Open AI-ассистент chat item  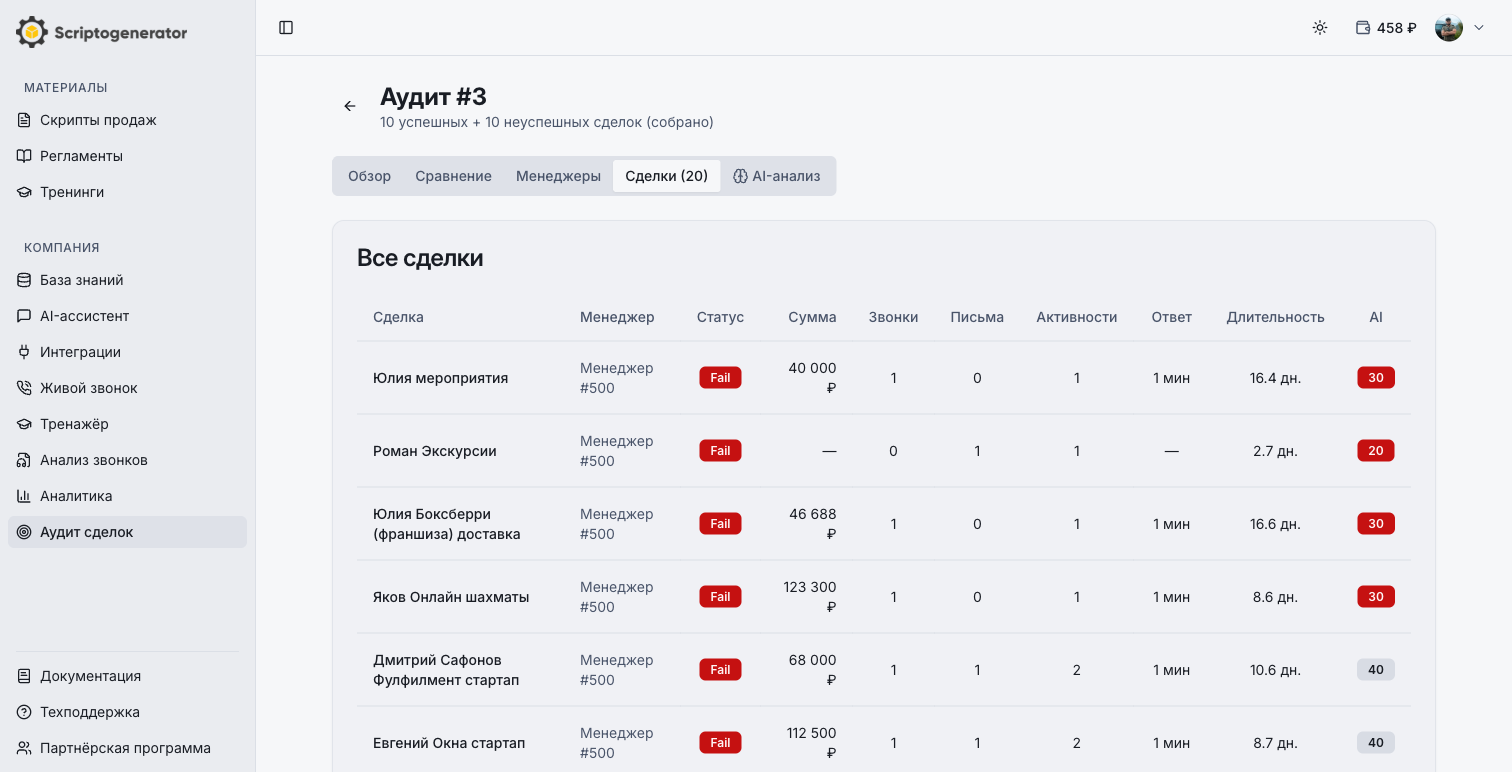click(84, 316)
